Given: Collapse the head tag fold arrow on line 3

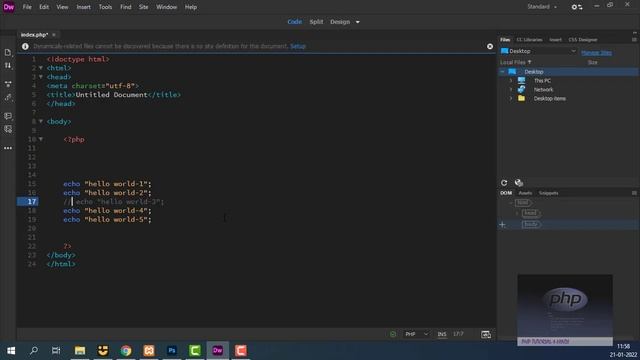Looking at the screenshot, I should (41, 77).
